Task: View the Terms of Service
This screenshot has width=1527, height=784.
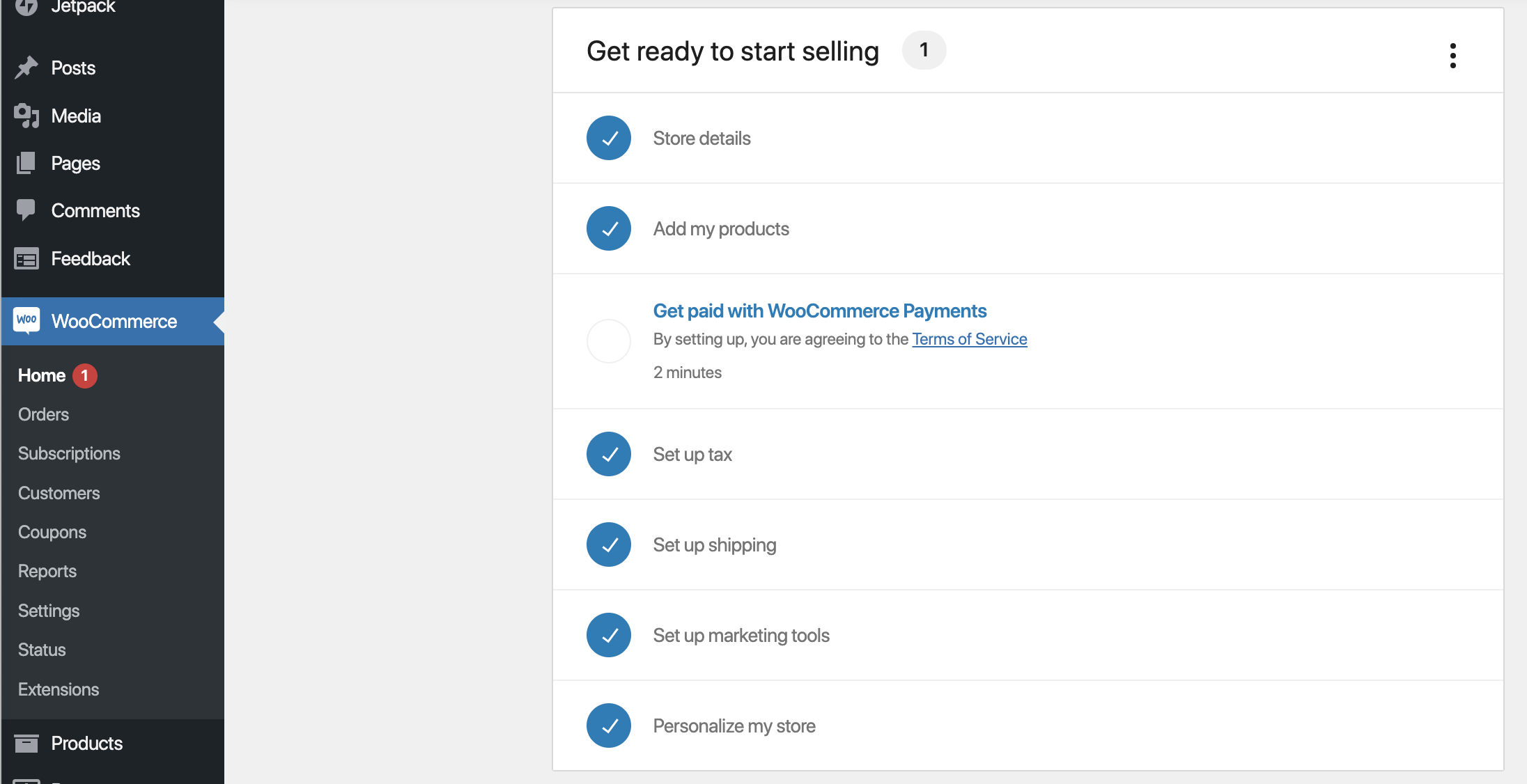Action: pos(970,339)
